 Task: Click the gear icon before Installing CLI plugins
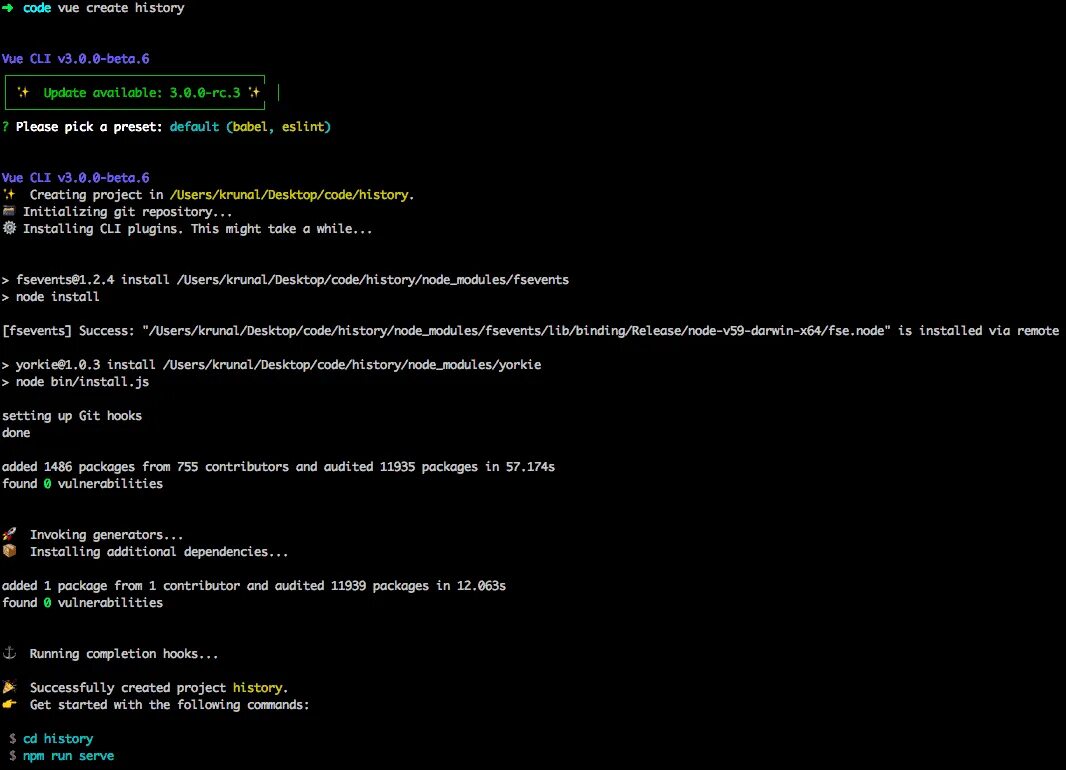(9, 228)
